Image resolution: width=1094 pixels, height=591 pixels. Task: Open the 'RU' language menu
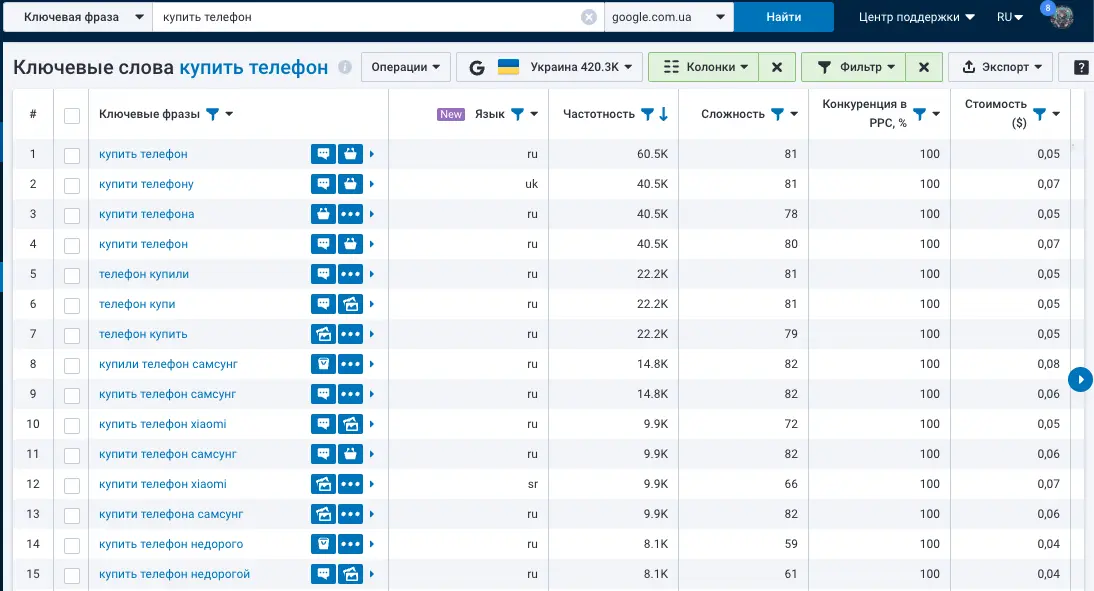pyautogui.click(x=1010, y=17)
